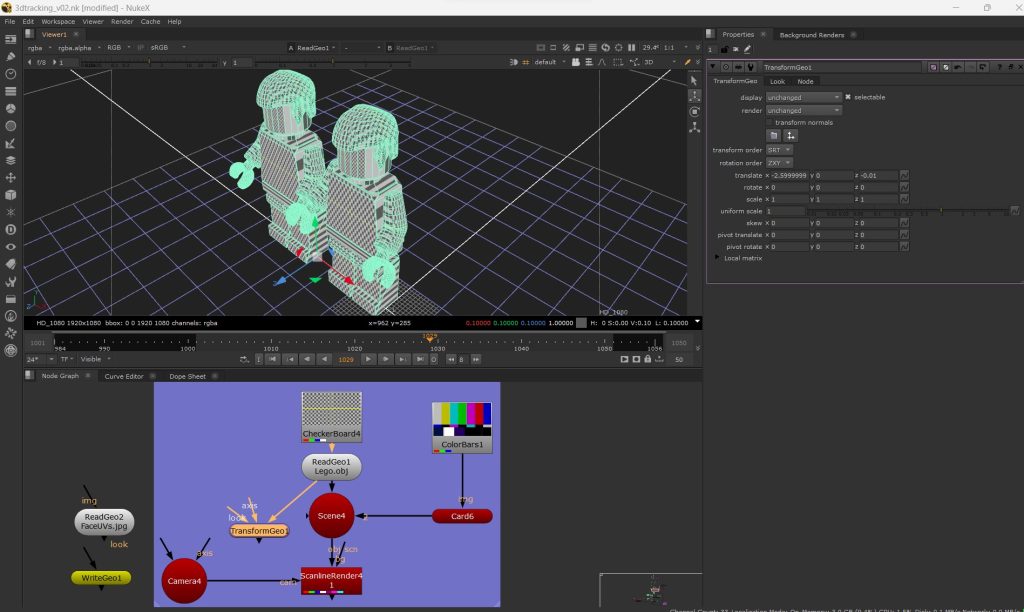The height and width of the screenshot is (612, 1024).
Task: Open the Transform tools move-arrows icon
Action: point(10,178)
